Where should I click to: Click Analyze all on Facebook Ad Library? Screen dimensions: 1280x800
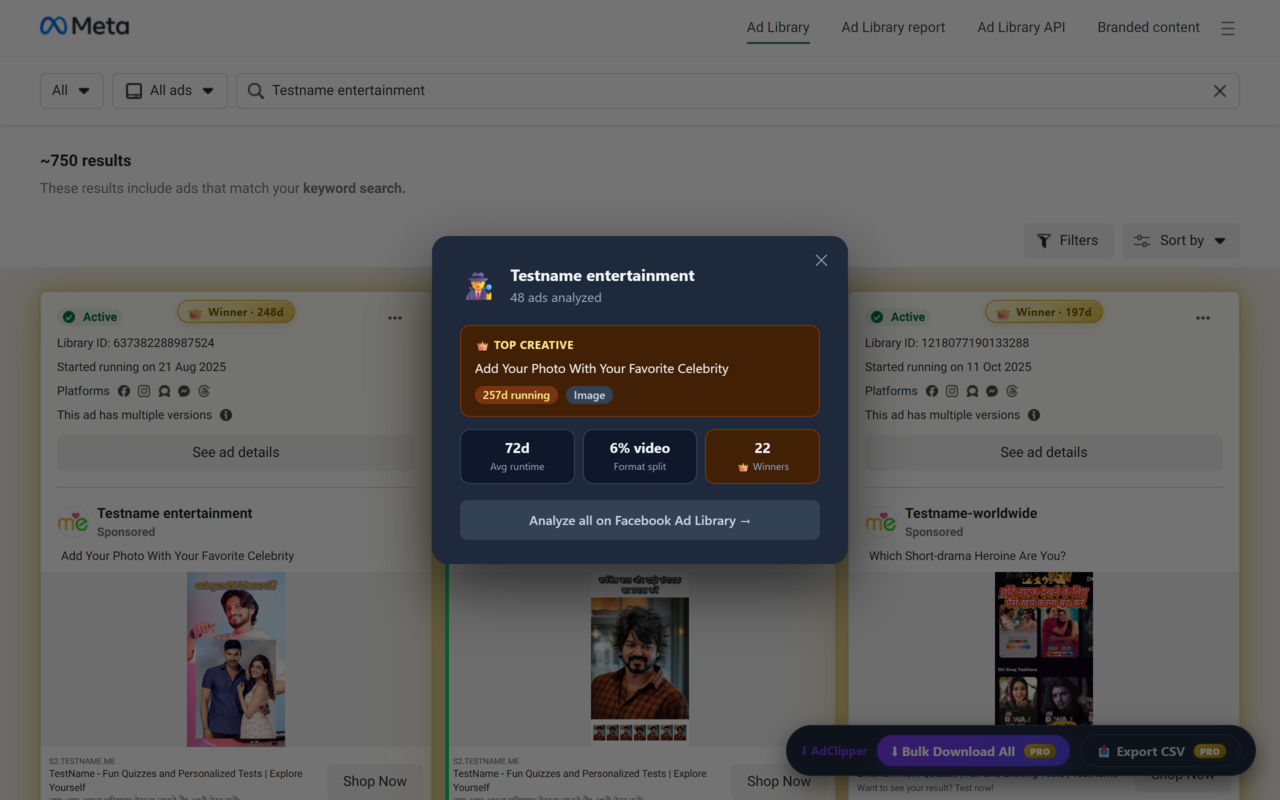pos(640,520)
